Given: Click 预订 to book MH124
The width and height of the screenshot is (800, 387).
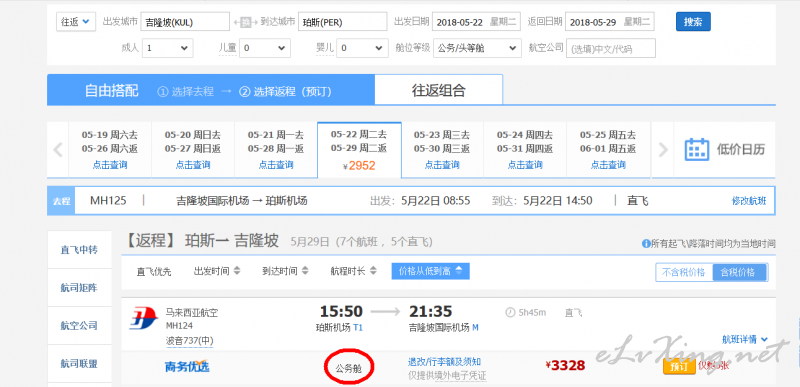Looking at the screenshot, I should [679, 366].
